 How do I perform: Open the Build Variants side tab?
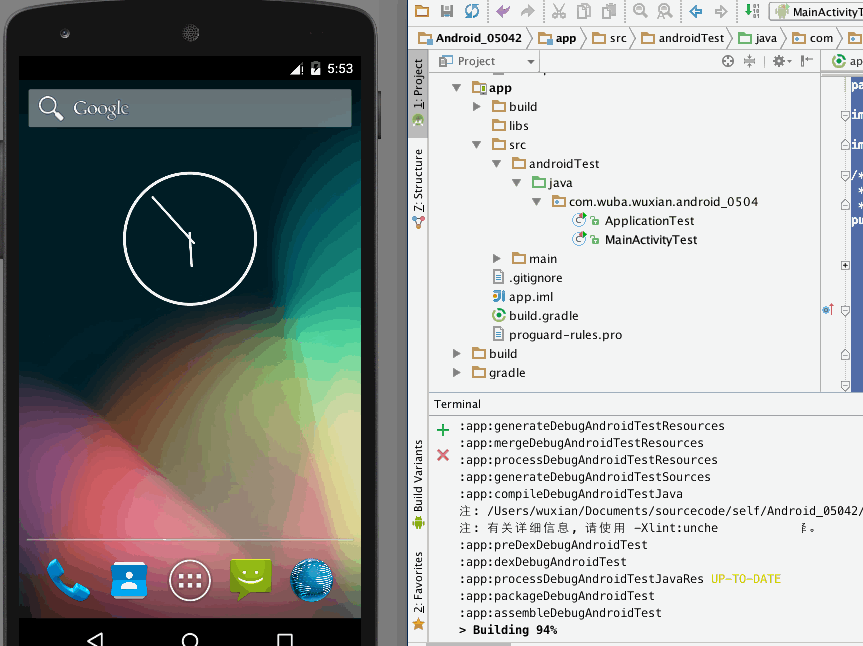coord(418,484)
